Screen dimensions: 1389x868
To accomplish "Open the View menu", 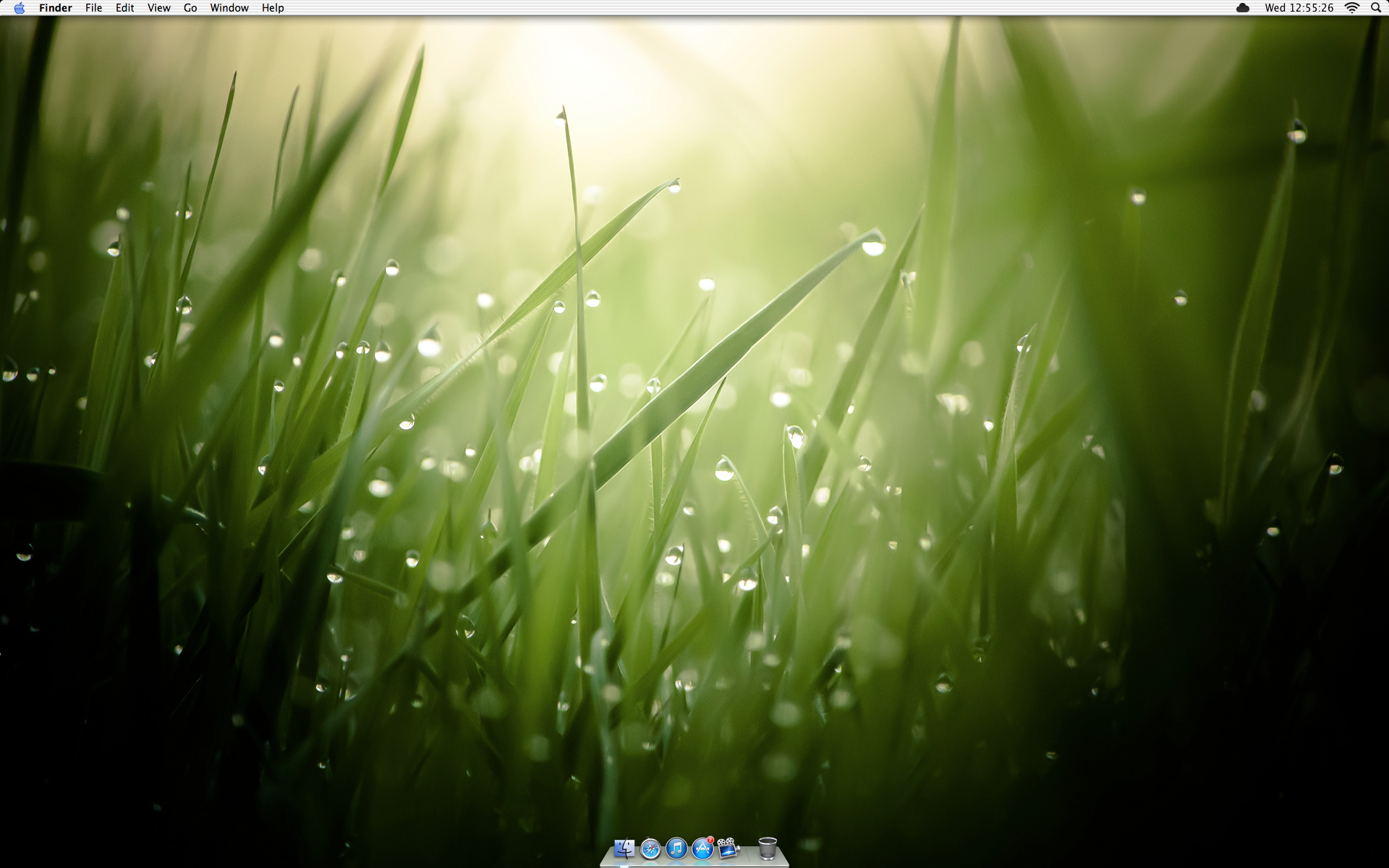I will coord(158,8).
